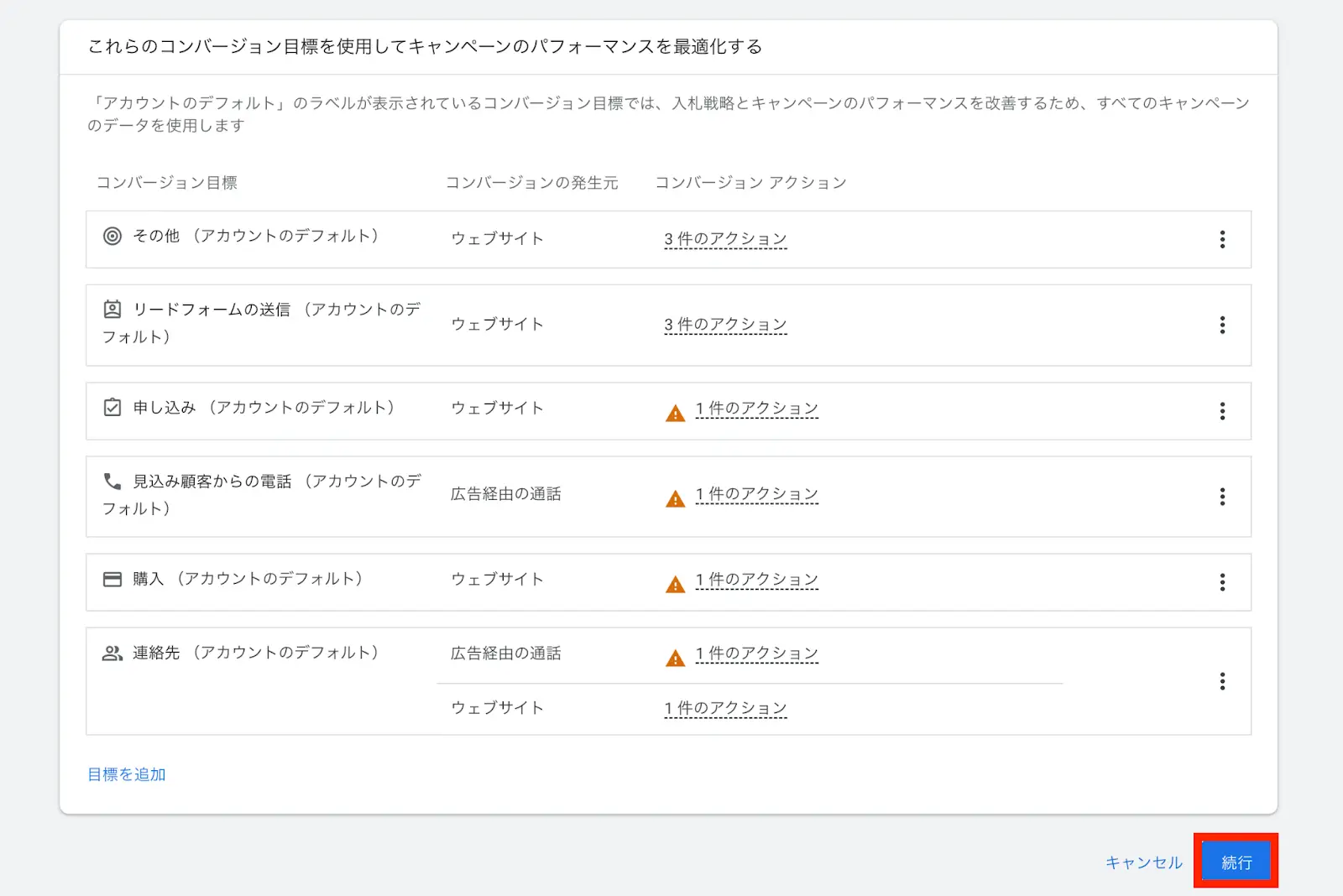
Task: Click the phone icon beside 見込み顧客からの電話
Action: pyautogui.click(x=112, y=482)
